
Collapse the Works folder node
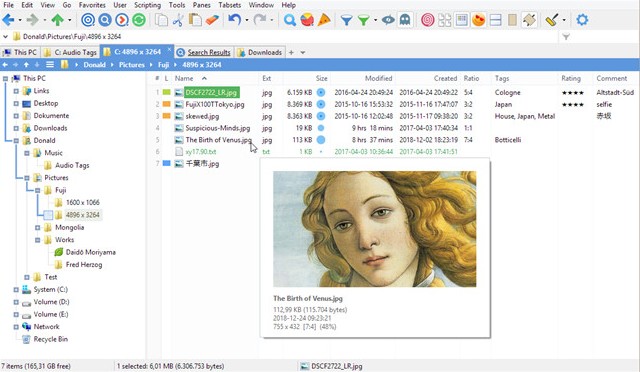pyautogui.click(x=38, y=240)
